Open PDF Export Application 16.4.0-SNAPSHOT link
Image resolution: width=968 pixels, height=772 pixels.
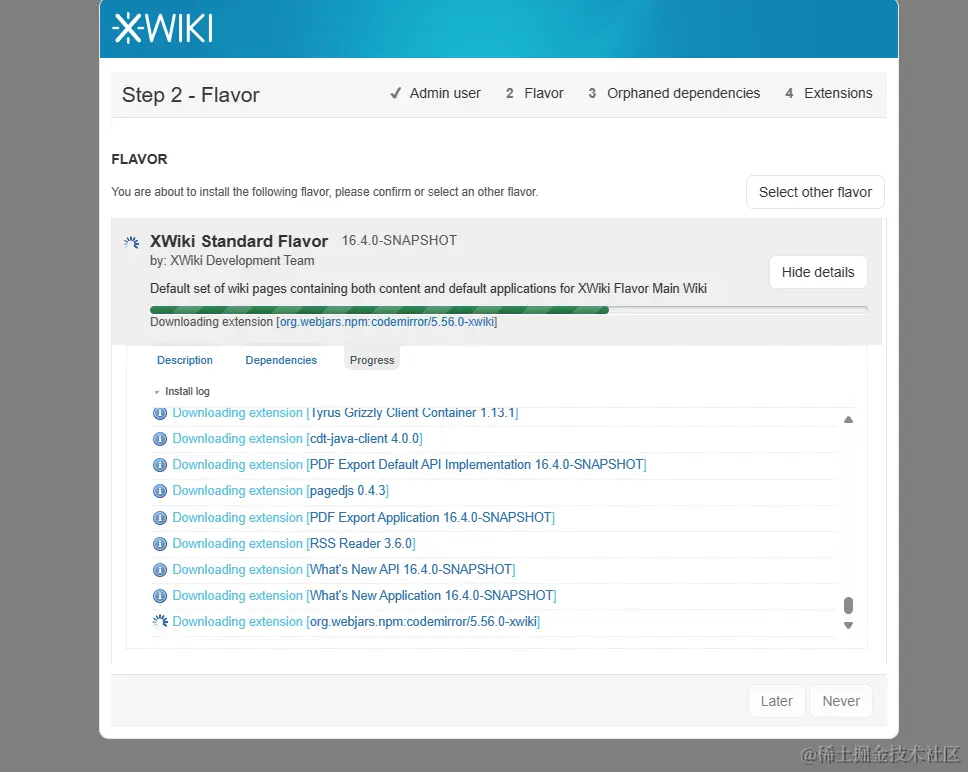pos(431,518)
